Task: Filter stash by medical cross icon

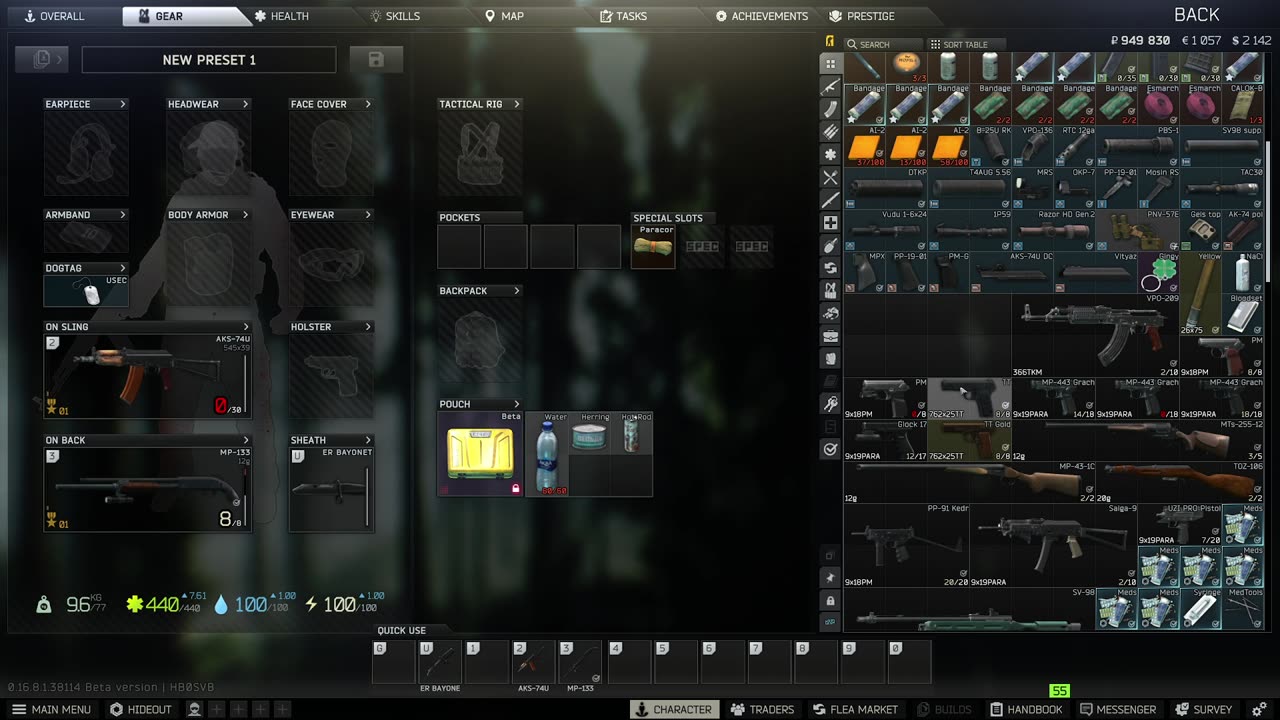Action: click(830, 223)
